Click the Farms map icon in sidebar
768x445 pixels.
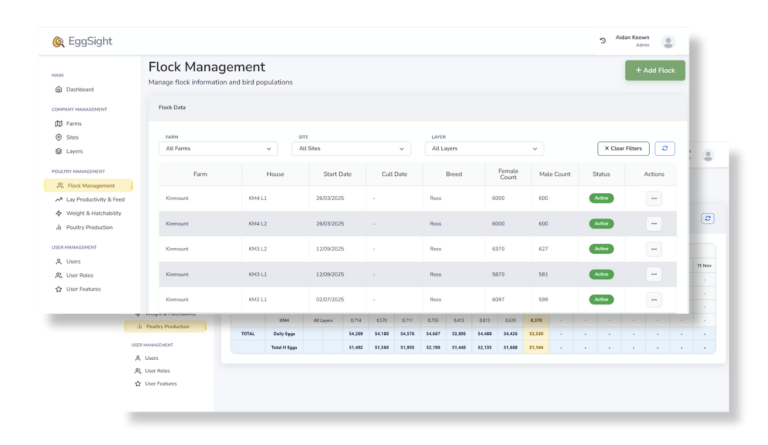59,124
